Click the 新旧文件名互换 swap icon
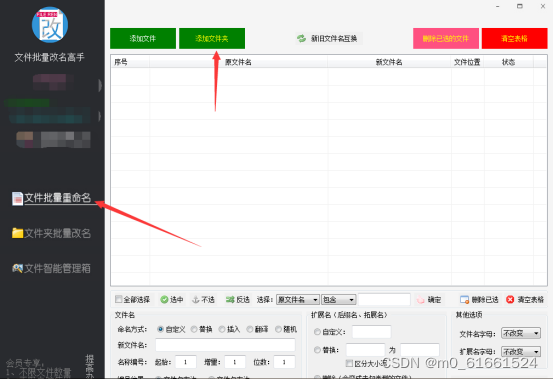The image size is (553, 379). 301,38
